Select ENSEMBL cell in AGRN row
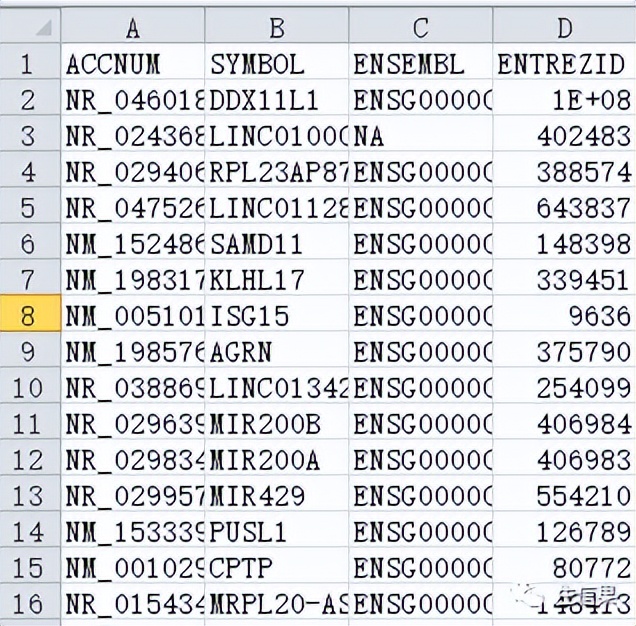This screenshot has height=626, width=636. pyautogui.click(x=421, y=349)
